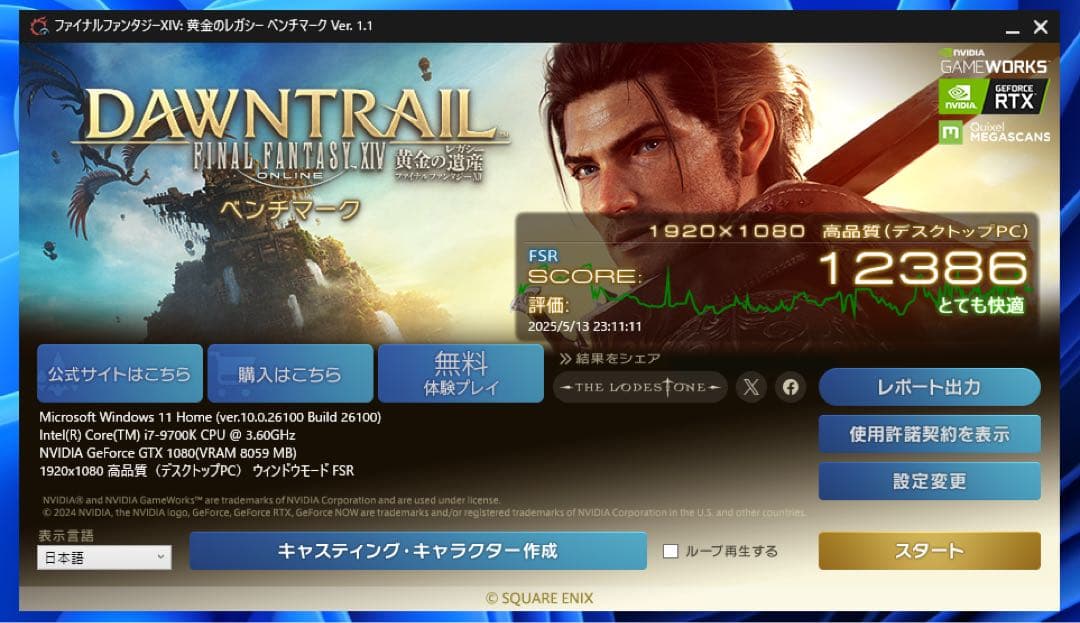The height and width of the screenshot is (623, 1080).
Task: Export report with レポート出力 button
Action: point(929,387)
